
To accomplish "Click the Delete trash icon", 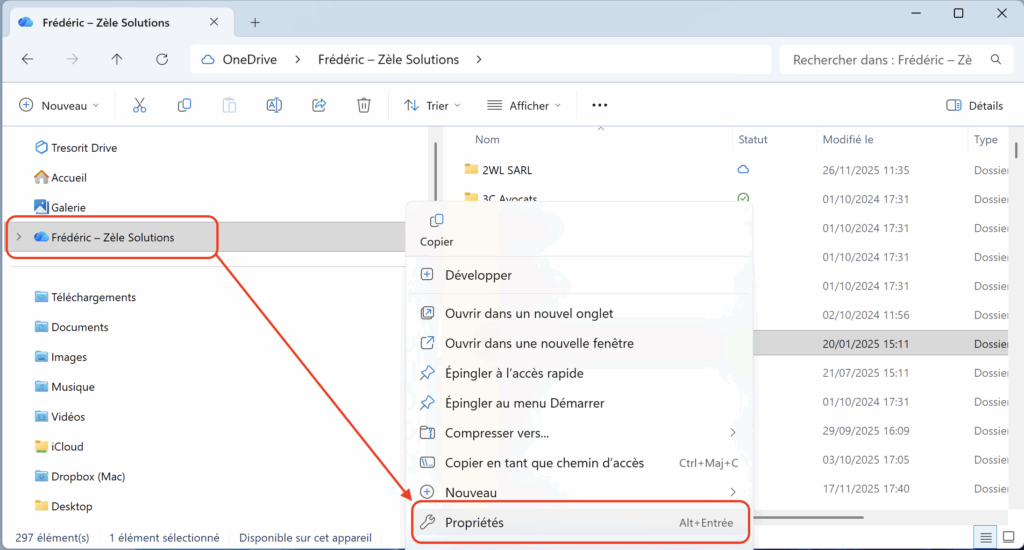I will click(364, 105).
